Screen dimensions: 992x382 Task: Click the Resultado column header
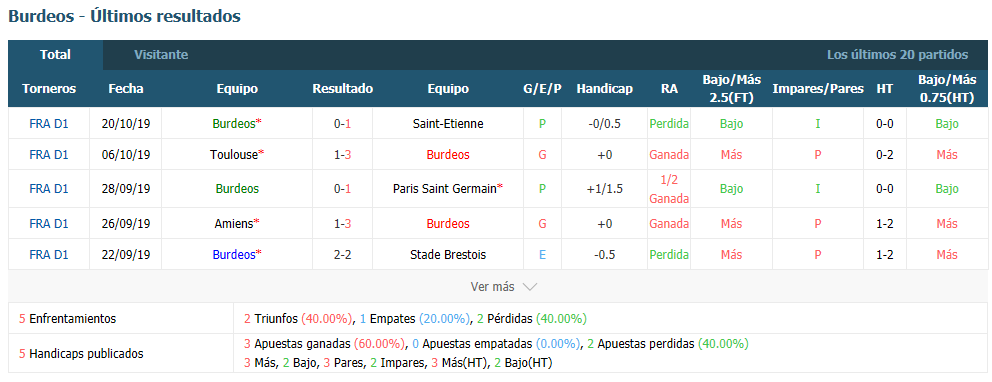coord(342,89)
